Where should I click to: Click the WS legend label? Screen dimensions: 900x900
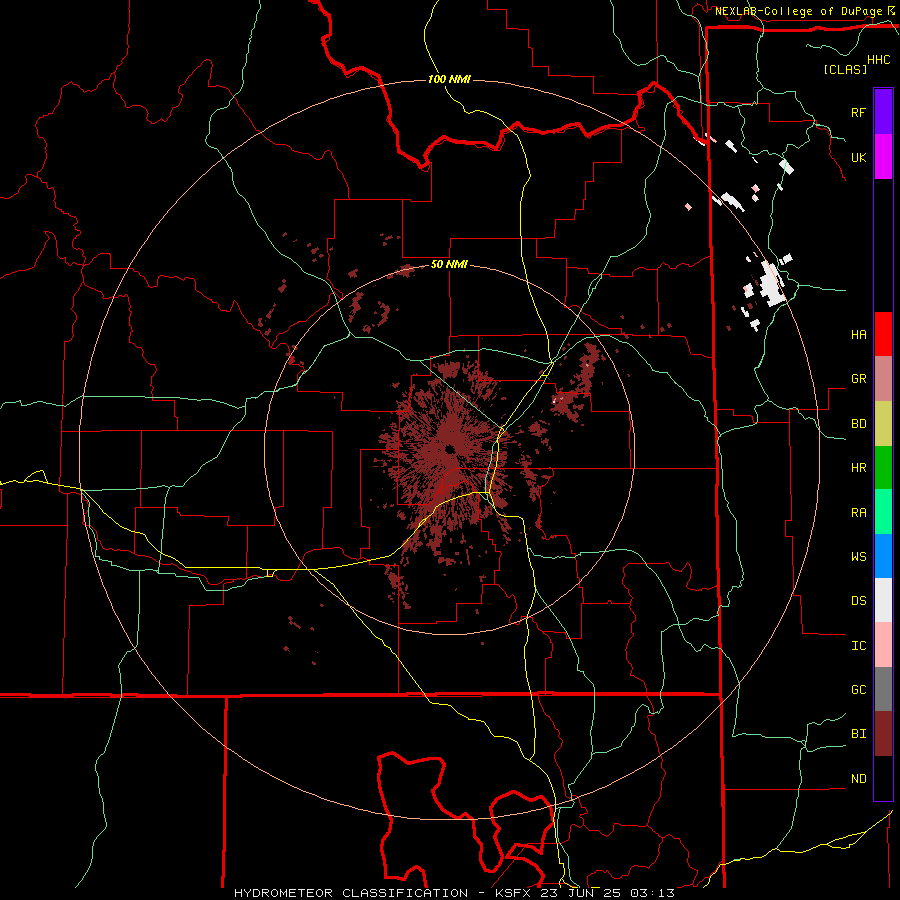click(x=858, y=556)
